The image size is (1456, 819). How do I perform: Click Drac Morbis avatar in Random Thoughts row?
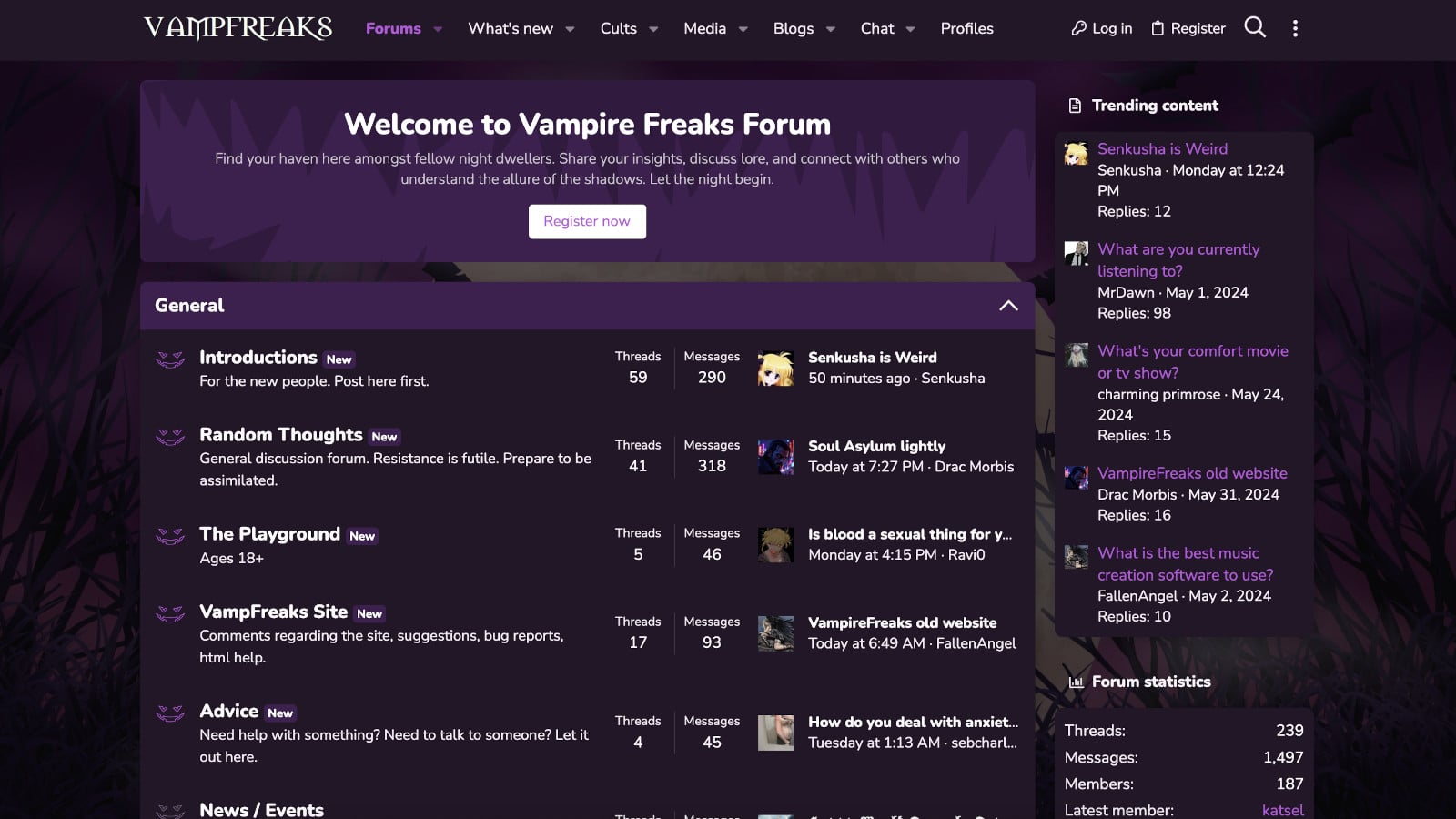click(x=775, y=456)
